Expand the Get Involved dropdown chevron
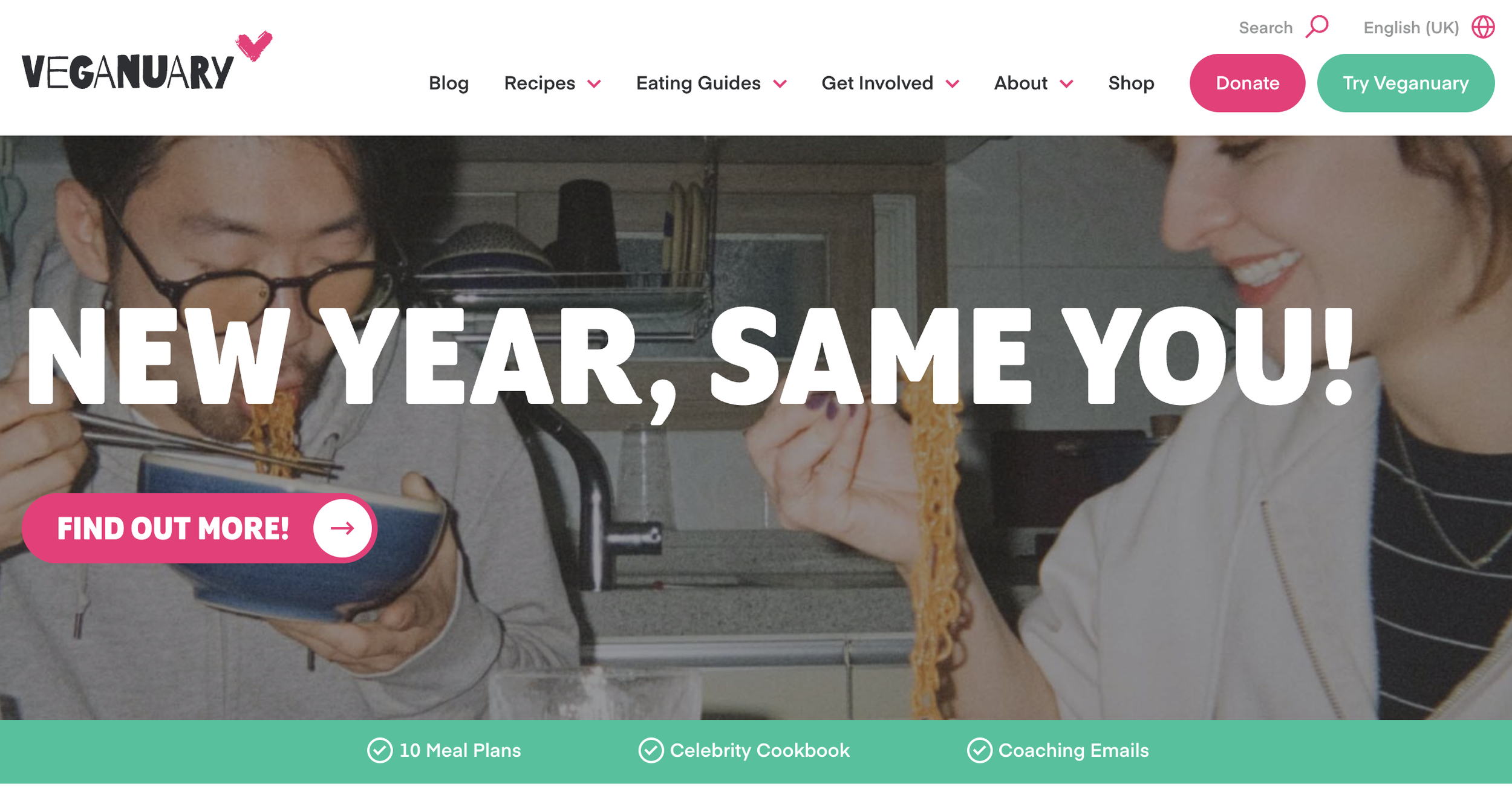Image resolution: width=1512 pixels, height=810 pixels. pos(953,84)
